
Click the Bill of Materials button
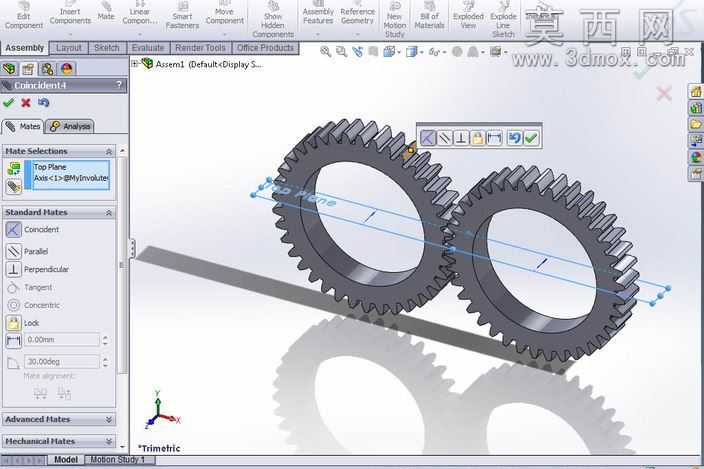tap(429, 17)
